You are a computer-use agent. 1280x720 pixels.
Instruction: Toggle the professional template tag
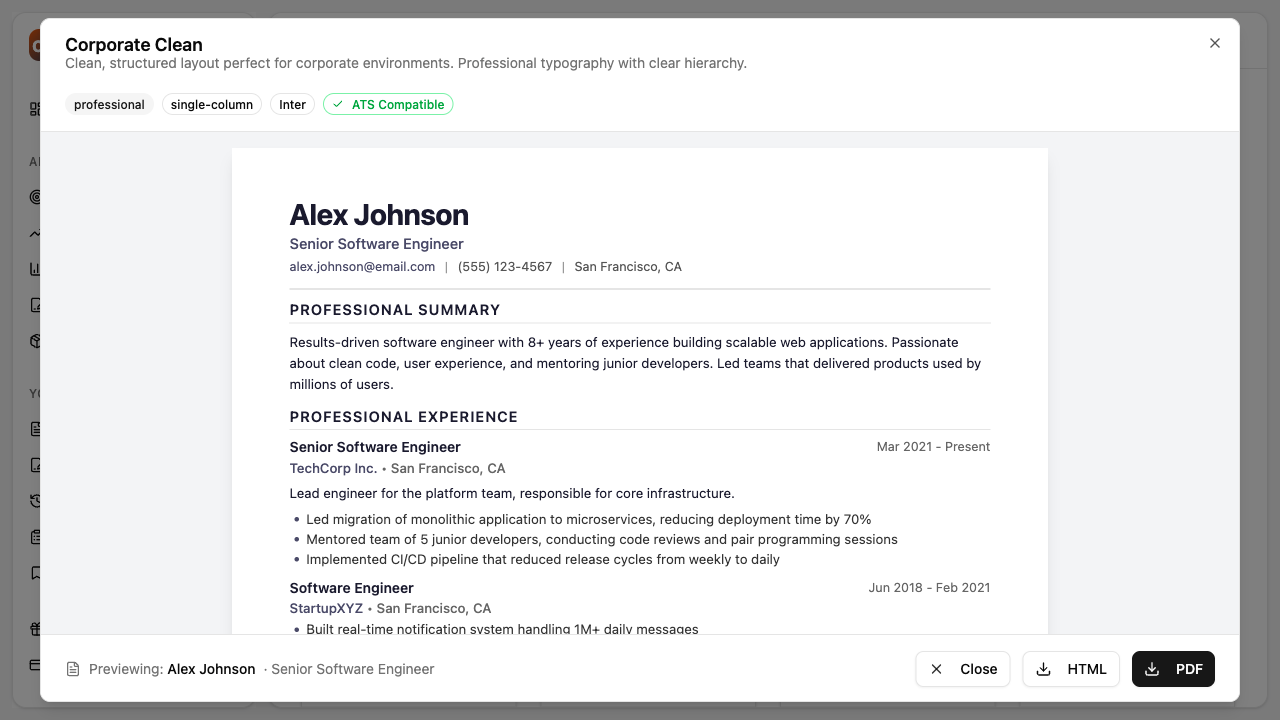[x=109, y=104]
